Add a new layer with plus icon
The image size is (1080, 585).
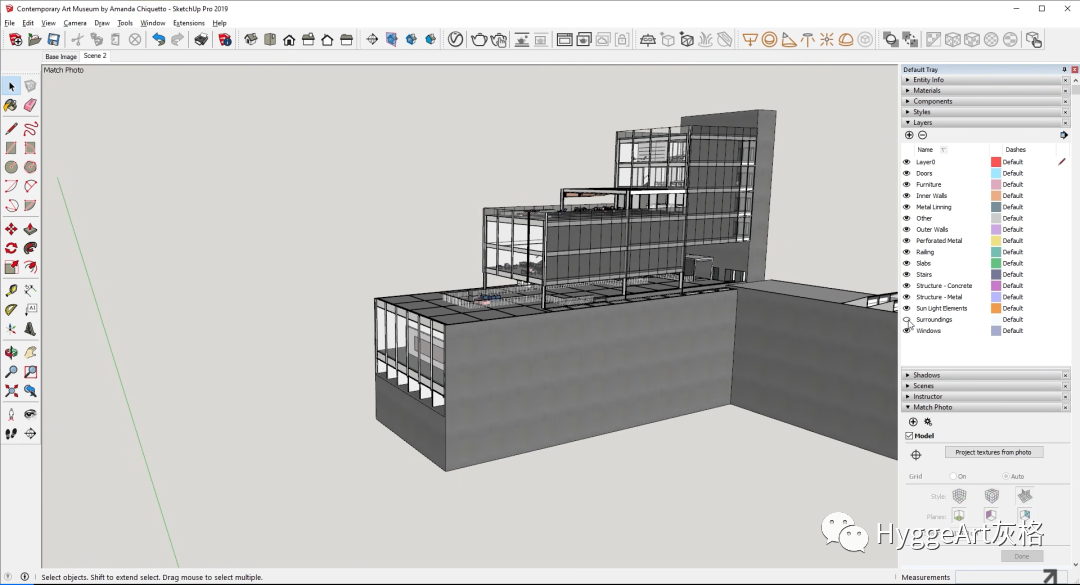click(909, 135)
